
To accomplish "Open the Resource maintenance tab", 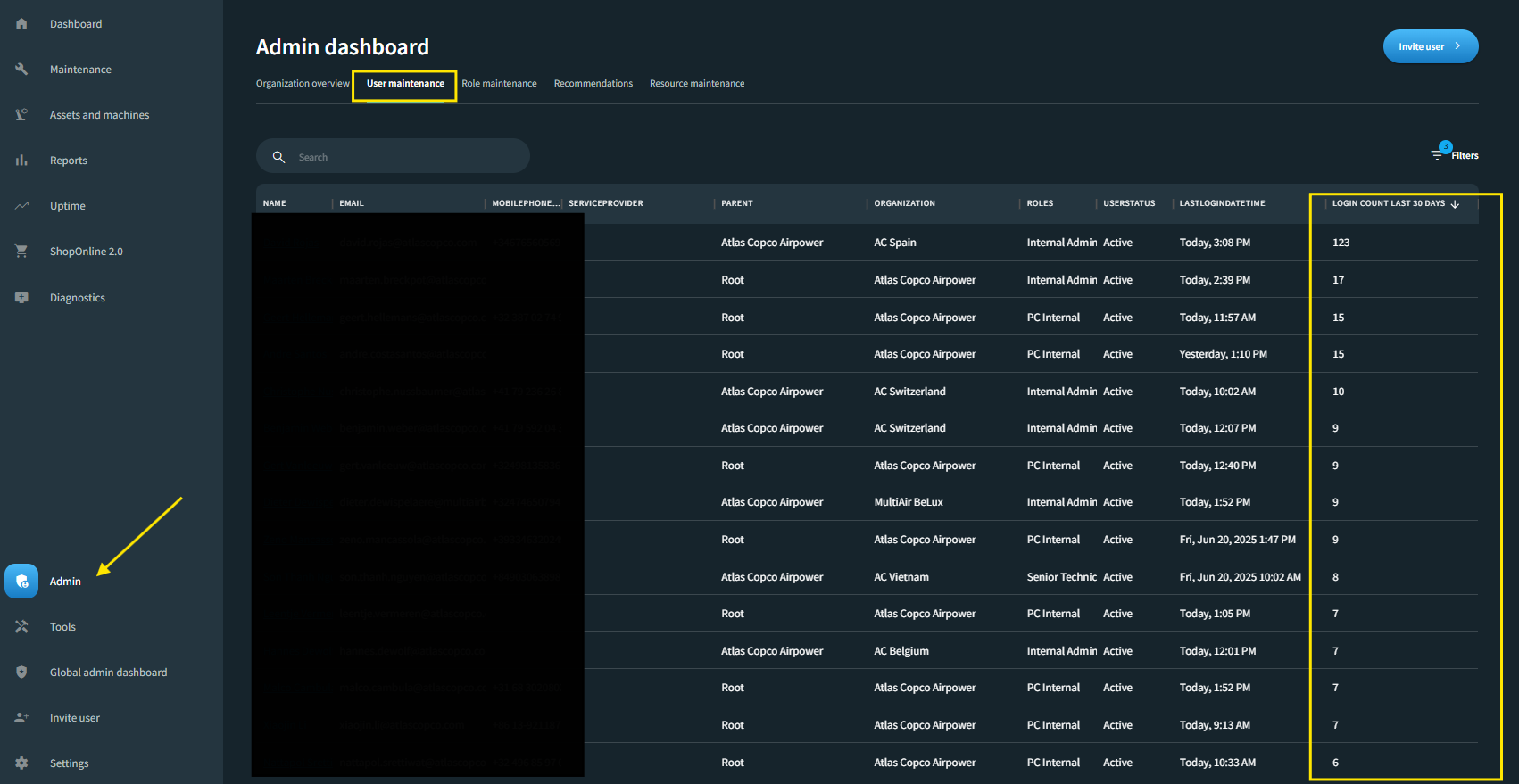I will point(697,84).
